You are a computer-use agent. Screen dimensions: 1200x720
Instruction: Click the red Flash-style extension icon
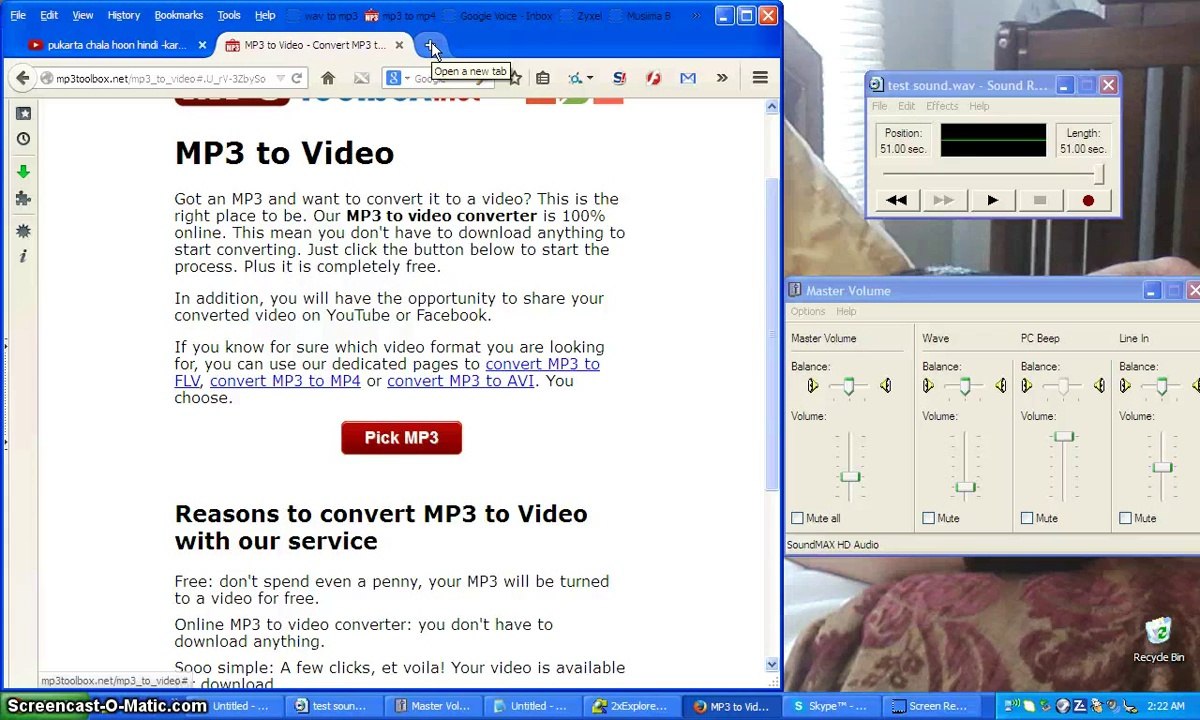[x=654, y=78]
